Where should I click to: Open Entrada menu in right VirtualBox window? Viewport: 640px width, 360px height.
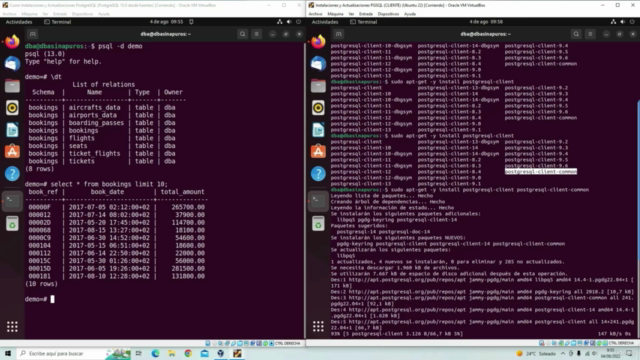click(366, 14)
